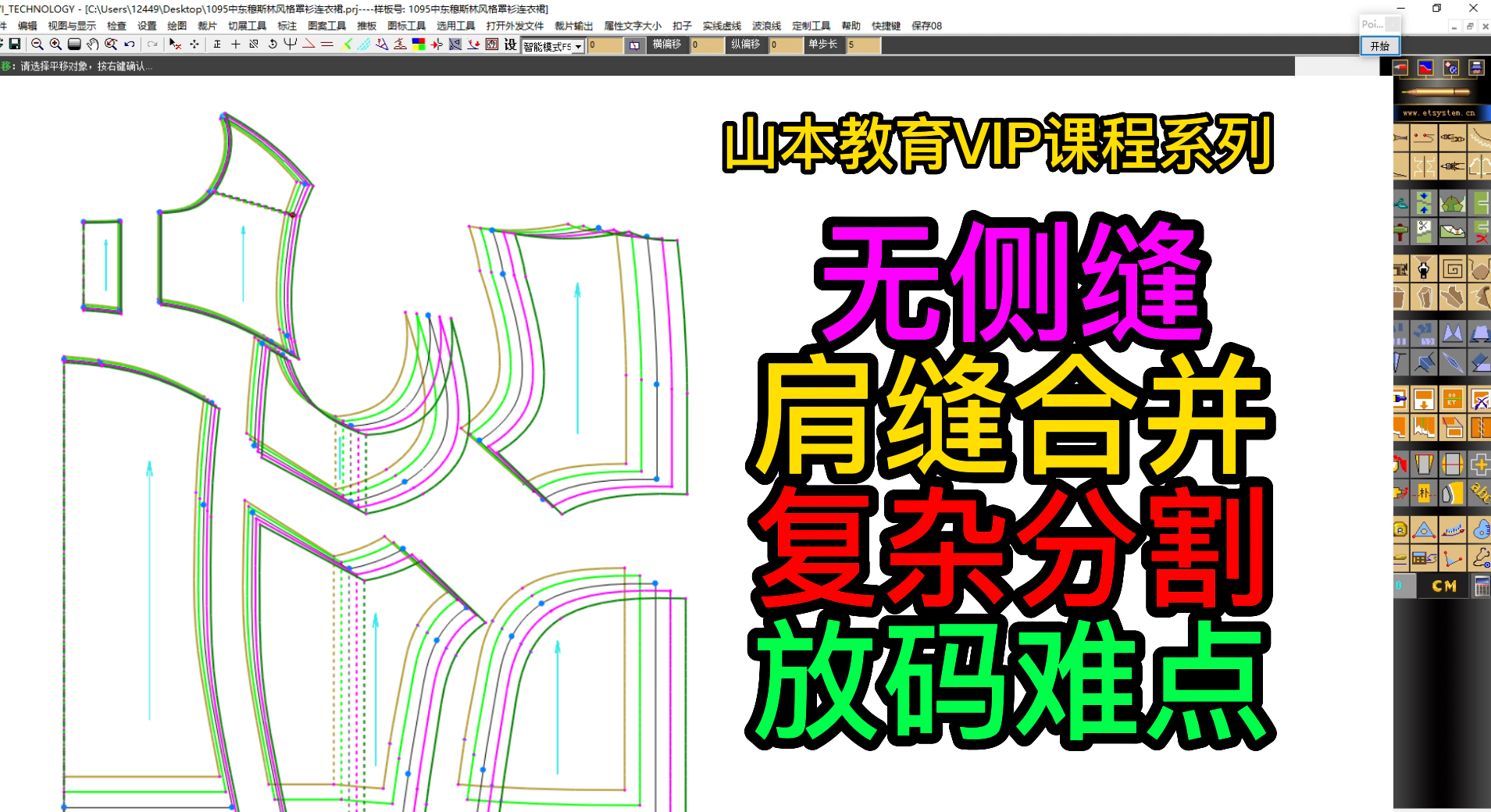
Task: Close the small Poi... popup window
Action: [x=1392, y=24]
